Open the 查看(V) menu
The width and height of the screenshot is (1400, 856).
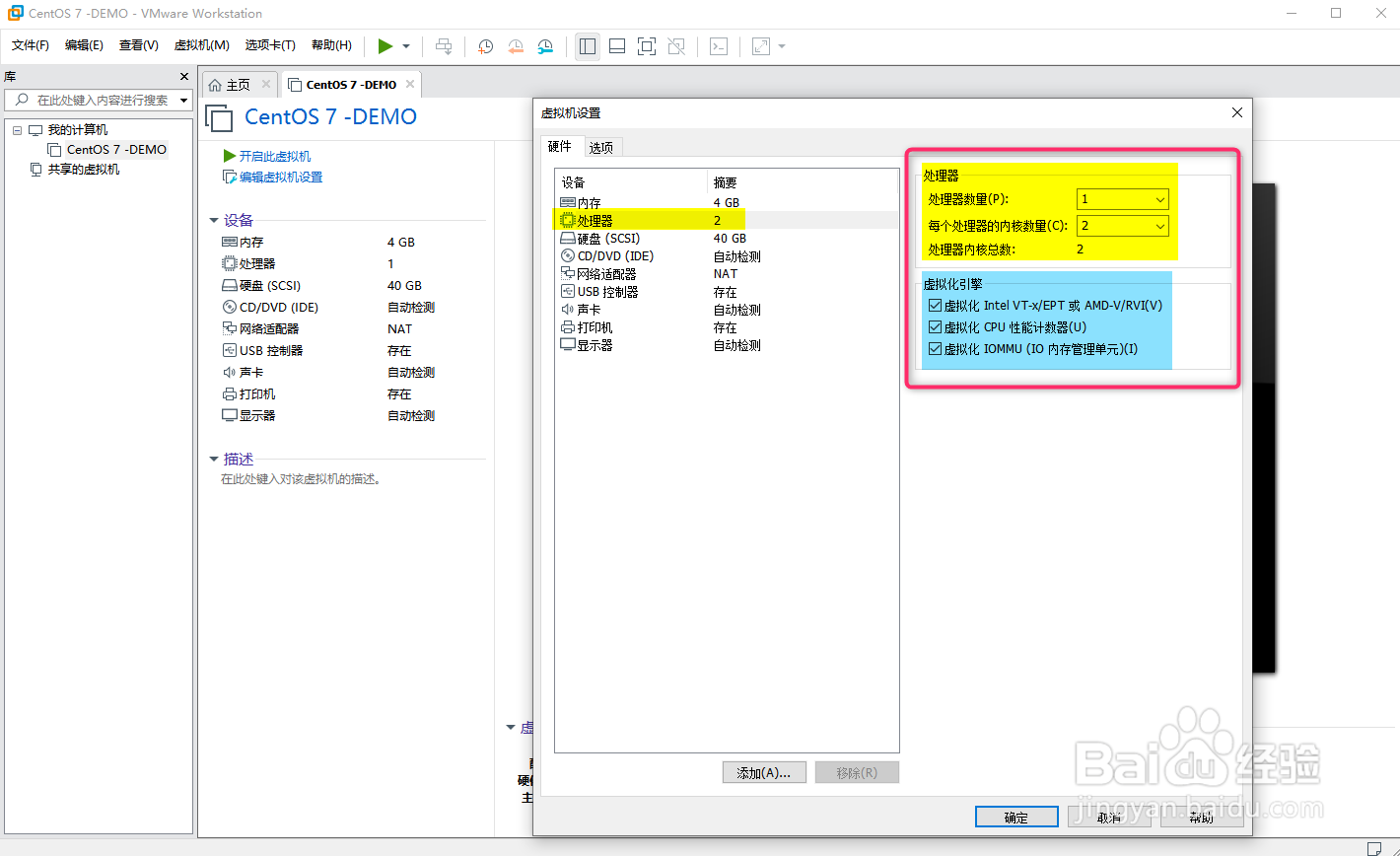138,45
